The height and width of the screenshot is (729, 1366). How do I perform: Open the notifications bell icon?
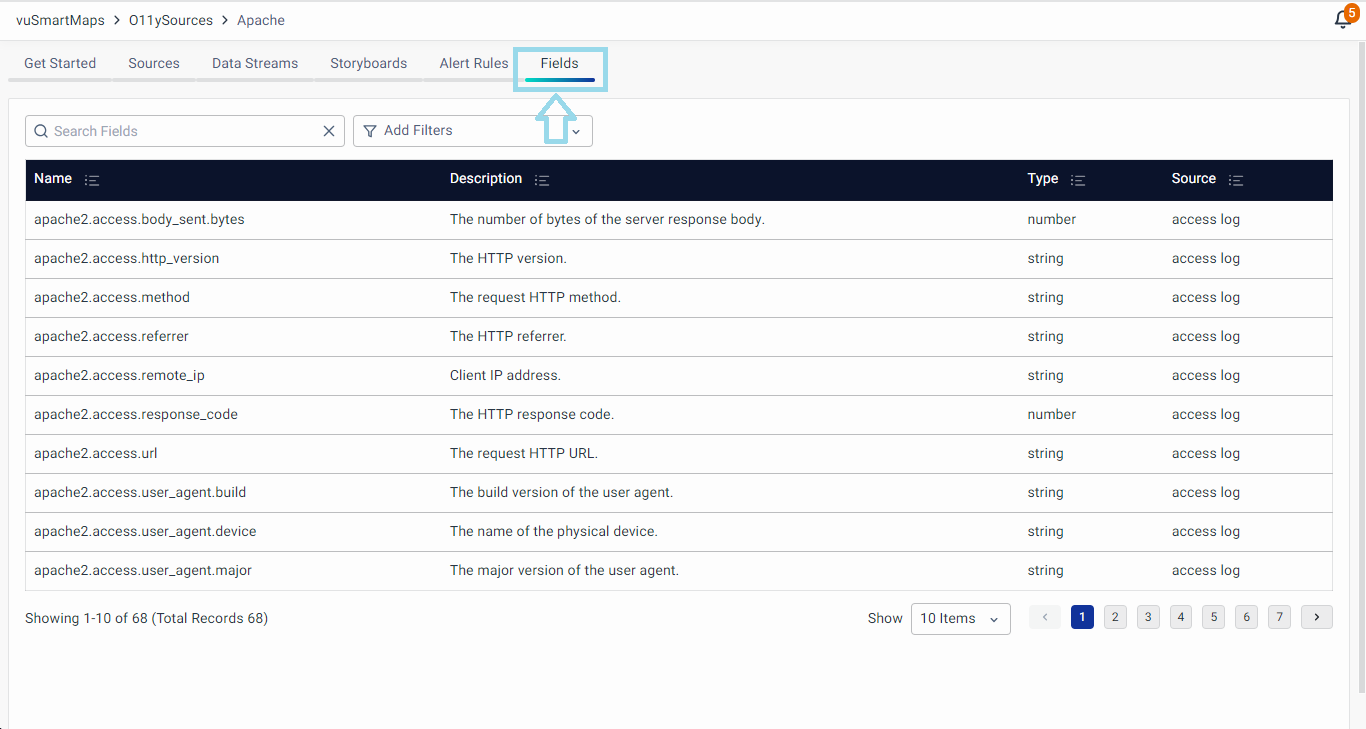point(1343,20)
